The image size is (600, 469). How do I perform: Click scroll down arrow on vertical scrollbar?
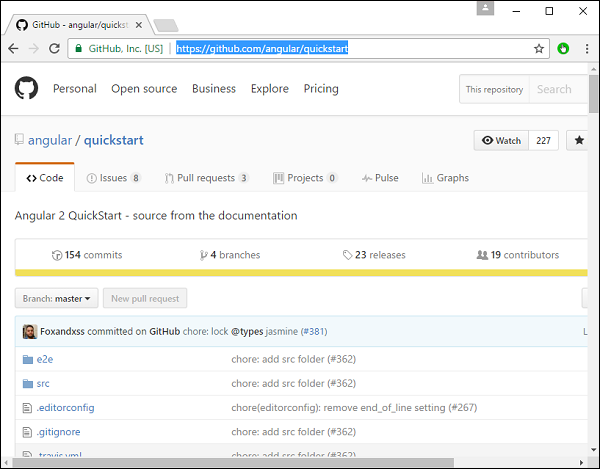click(x=593, y=450)
